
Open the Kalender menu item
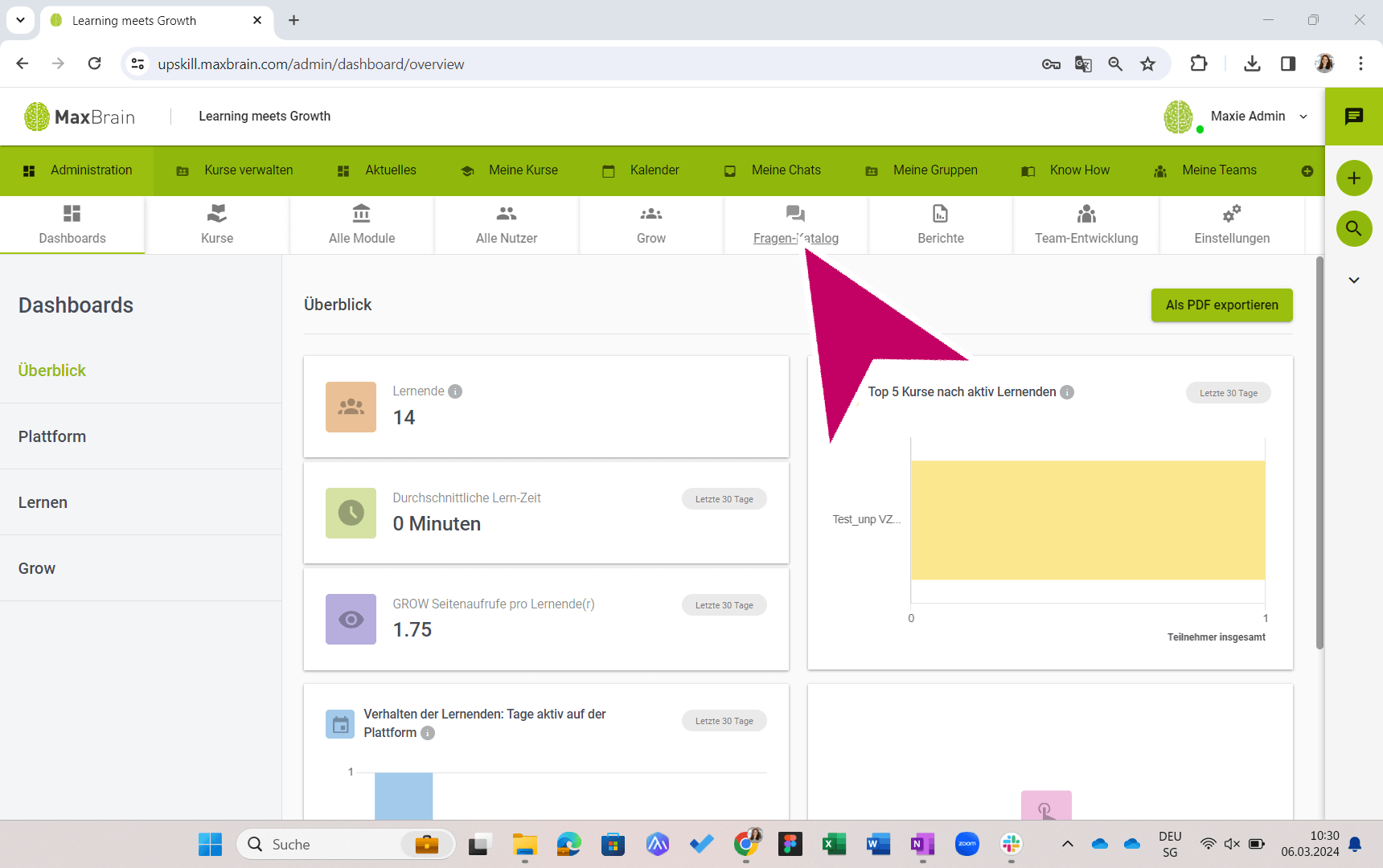tap(641, 170)
